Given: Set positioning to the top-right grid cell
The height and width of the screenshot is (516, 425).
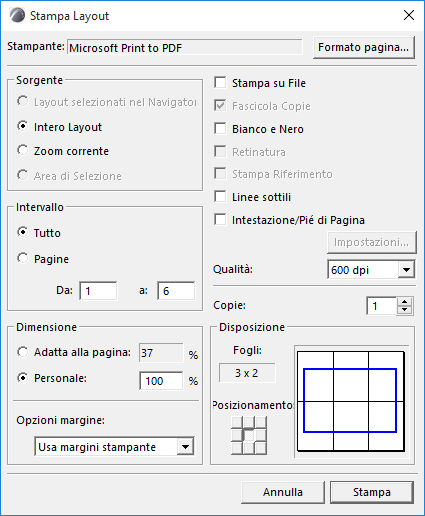Looking at the screenshot, I should tap(261, 422).
